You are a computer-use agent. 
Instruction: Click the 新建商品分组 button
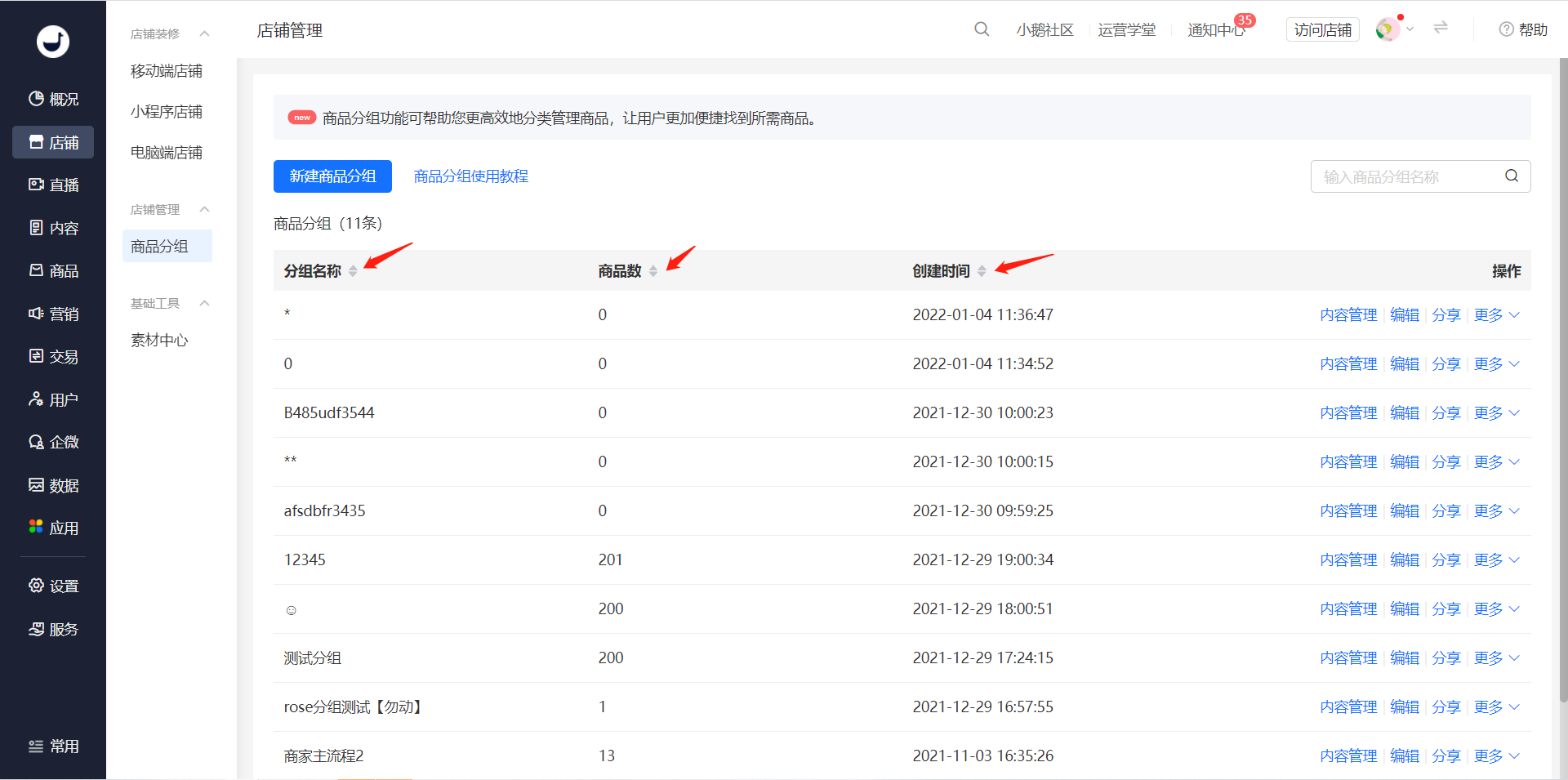pyautogui.click(x=332, y=176)
